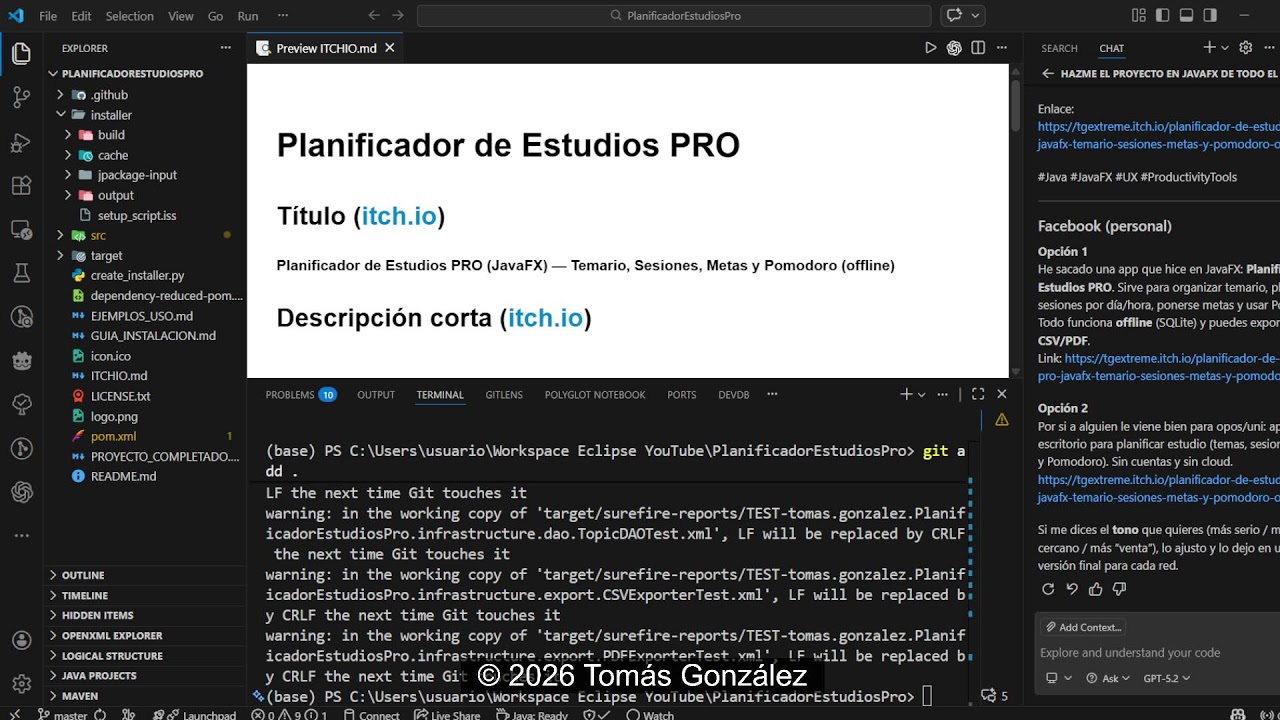Open Source Control view in activity bar
The image size is (1280, 720).
21,98
